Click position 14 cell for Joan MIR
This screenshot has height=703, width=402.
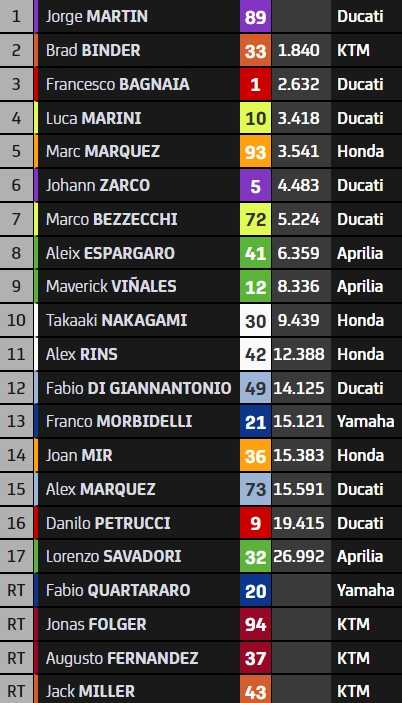17,455
